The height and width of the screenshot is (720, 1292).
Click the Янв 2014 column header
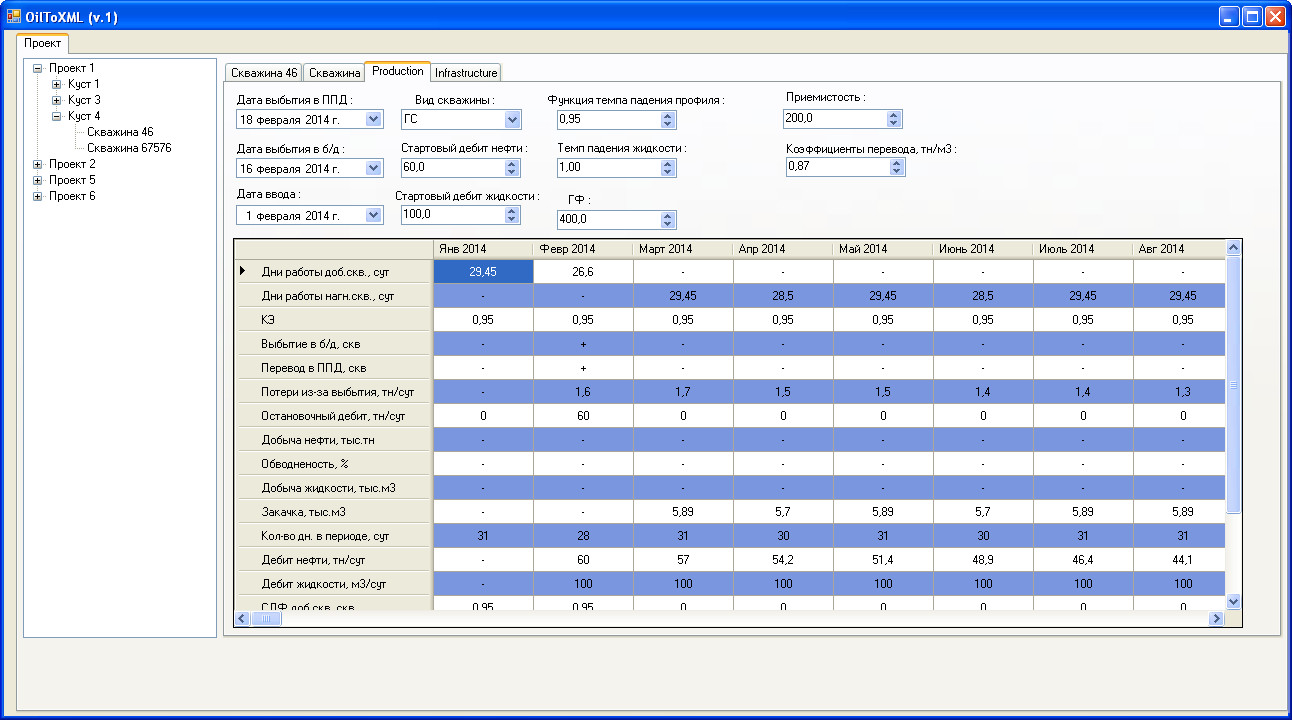click(x=483, y=248)
